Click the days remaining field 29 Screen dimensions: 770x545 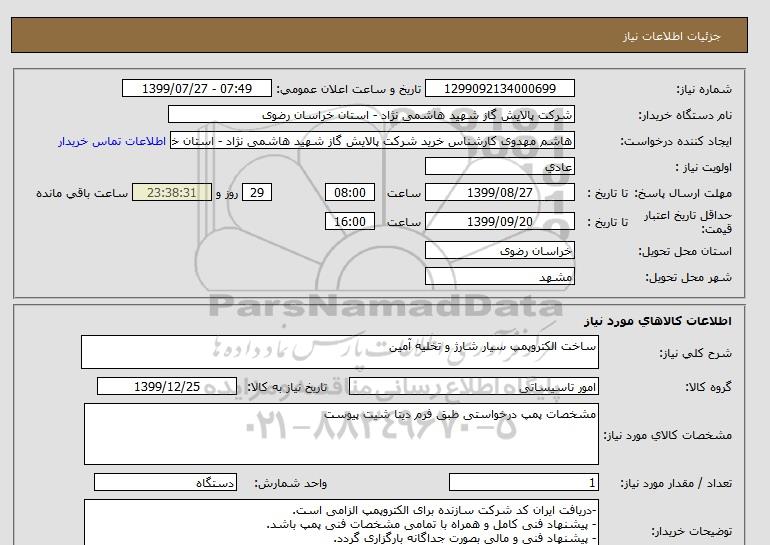pyautogui.click(x=257, y=192)
